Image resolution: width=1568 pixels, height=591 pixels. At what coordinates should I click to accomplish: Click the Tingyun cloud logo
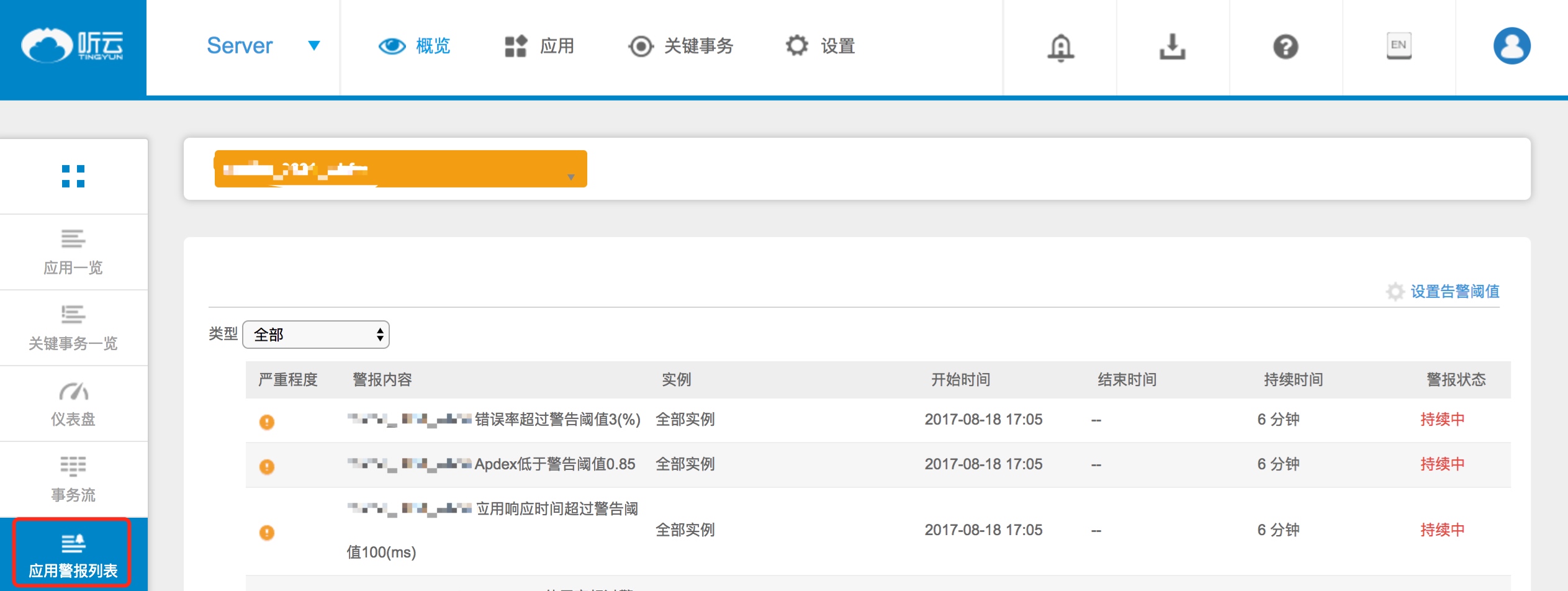tap(72, 45)
